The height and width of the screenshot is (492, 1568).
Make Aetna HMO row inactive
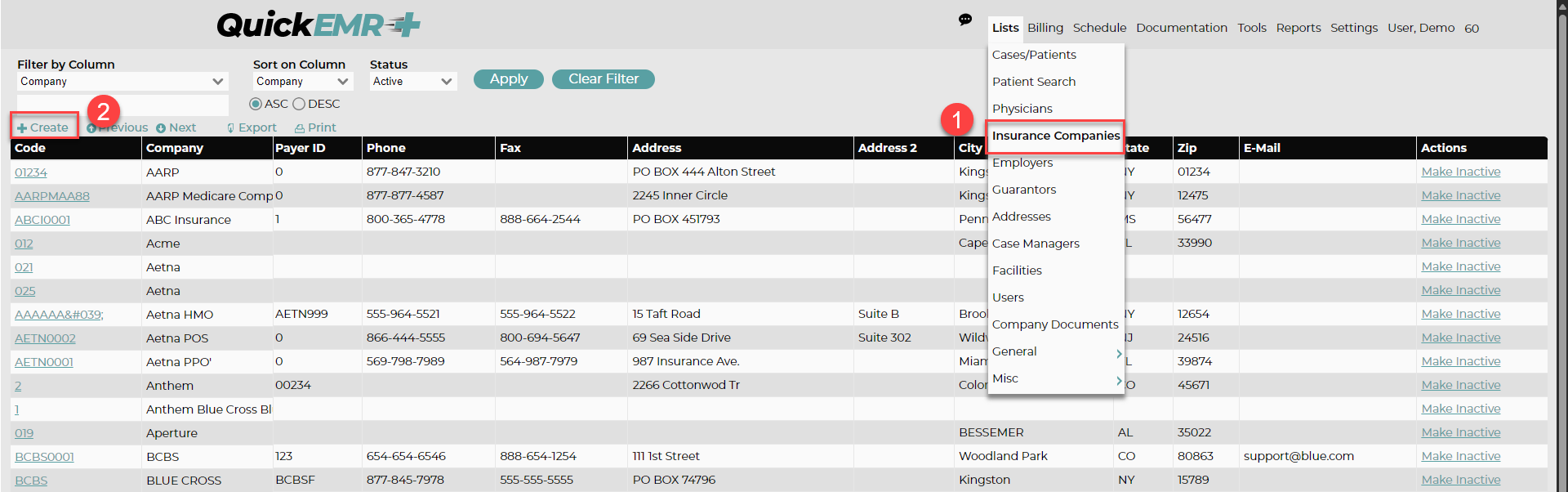tap(1461, 314)
